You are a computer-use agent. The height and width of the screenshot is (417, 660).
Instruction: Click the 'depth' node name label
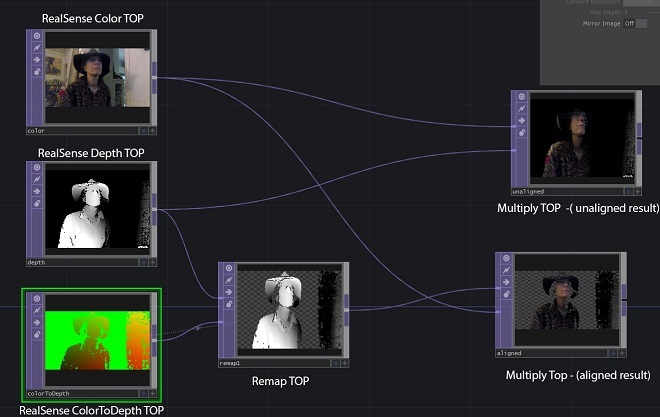pos(36,262)
